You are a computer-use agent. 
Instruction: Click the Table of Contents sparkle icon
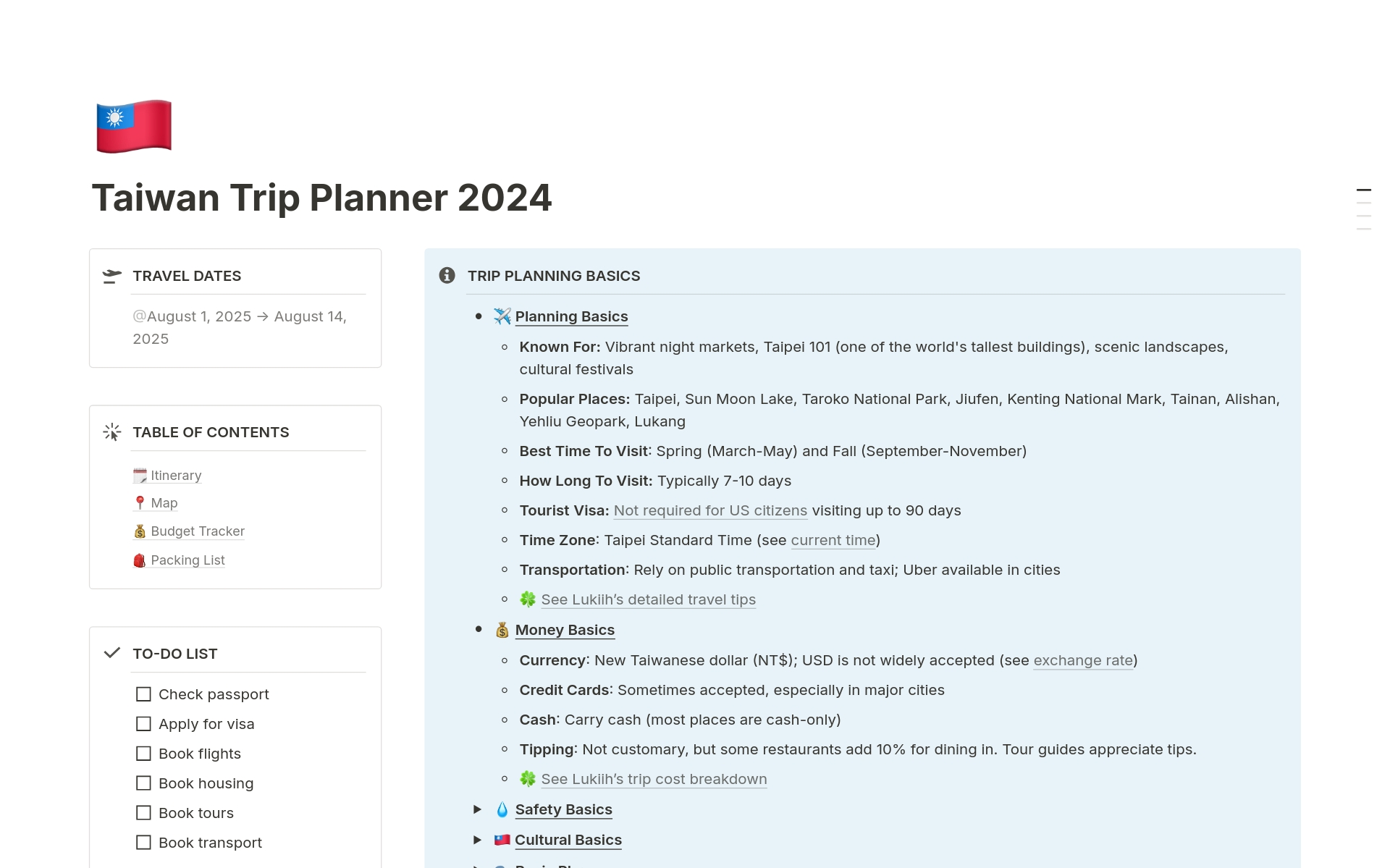click(112, 431)
